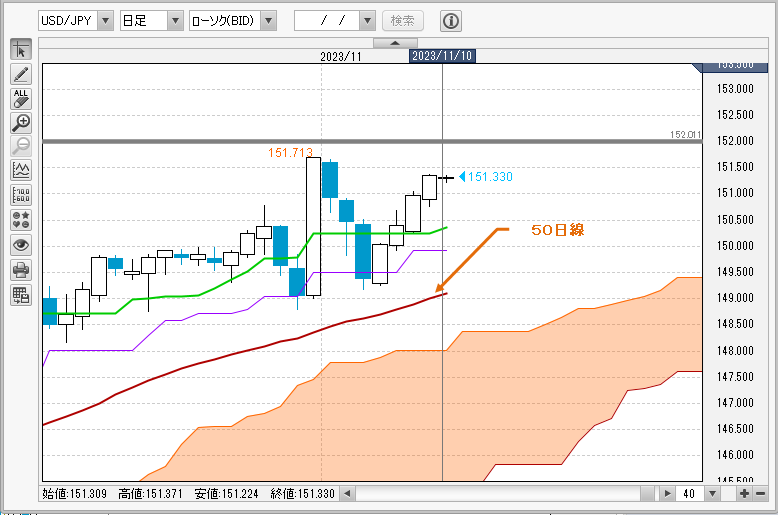Zoom in with the magnifier plus tool

(21, 123)
